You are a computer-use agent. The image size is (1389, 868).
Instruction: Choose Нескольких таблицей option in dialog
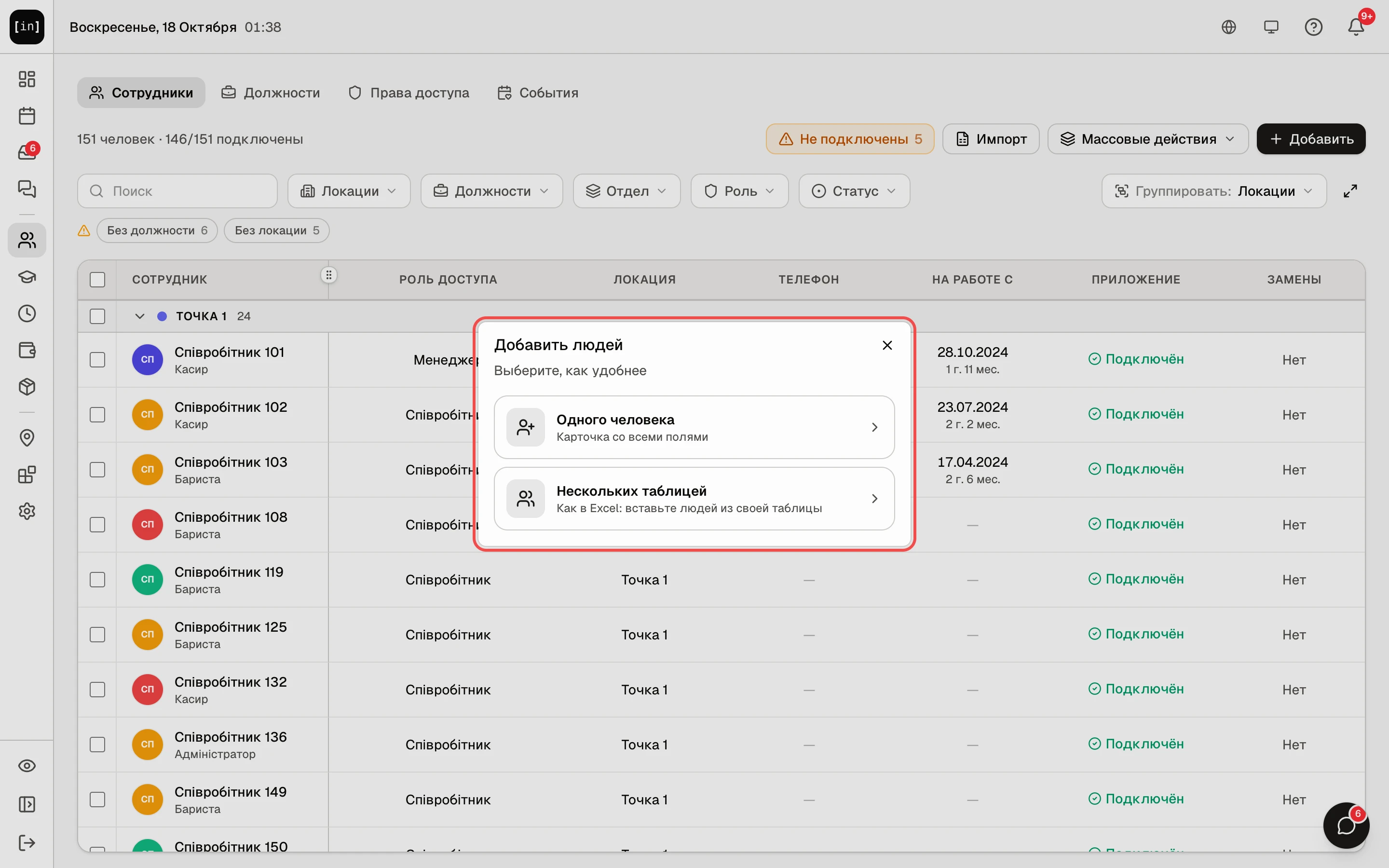[x=694, y=498]
